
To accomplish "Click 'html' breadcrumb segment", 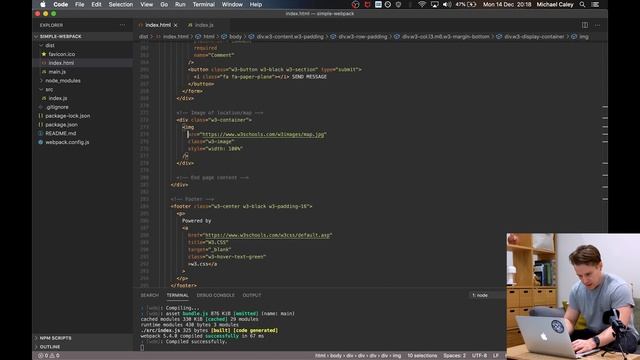I will click(209, 37).
